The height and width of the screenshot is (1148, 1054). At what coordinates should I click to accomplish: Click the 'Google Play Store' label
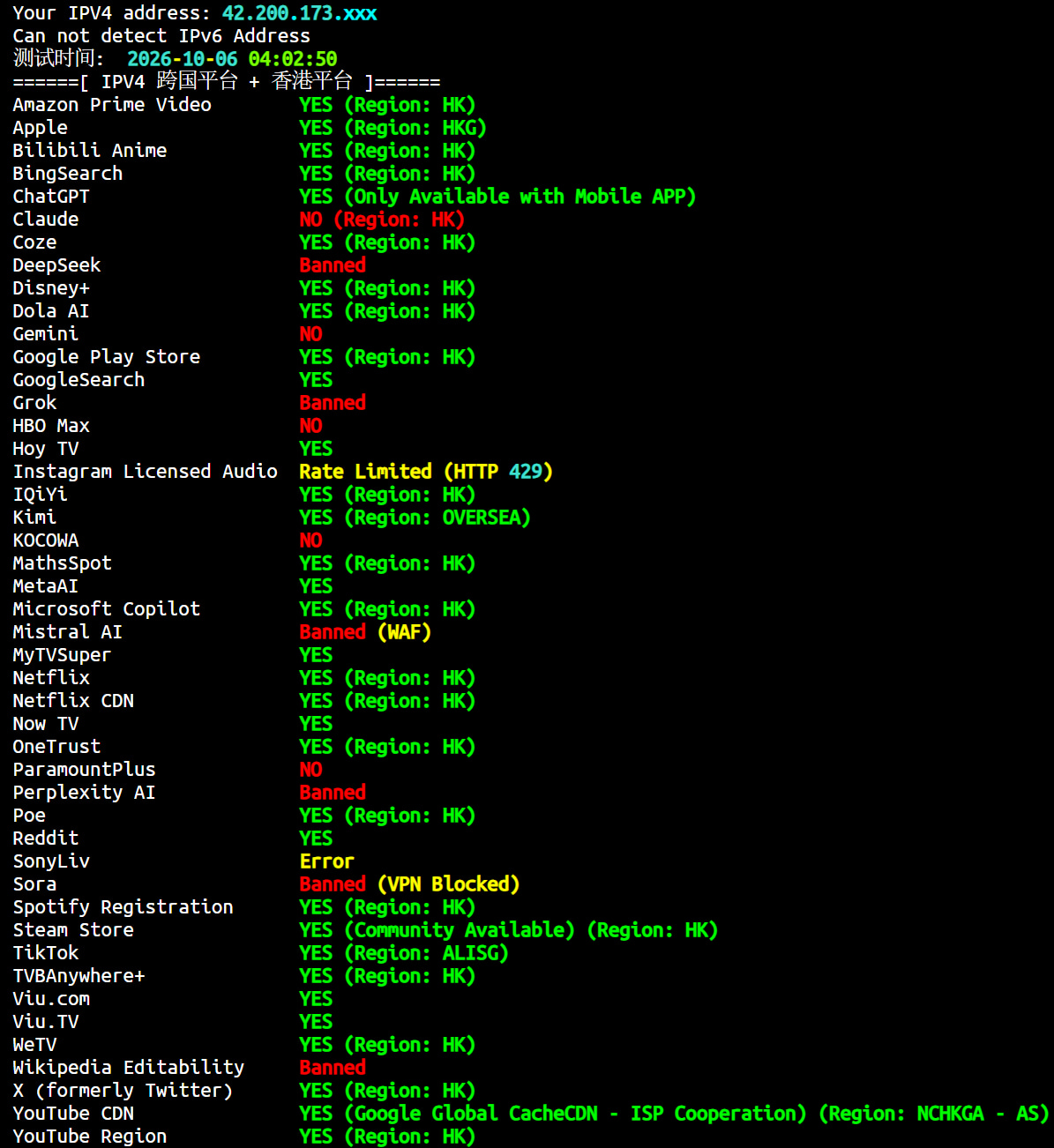point(107,357)
